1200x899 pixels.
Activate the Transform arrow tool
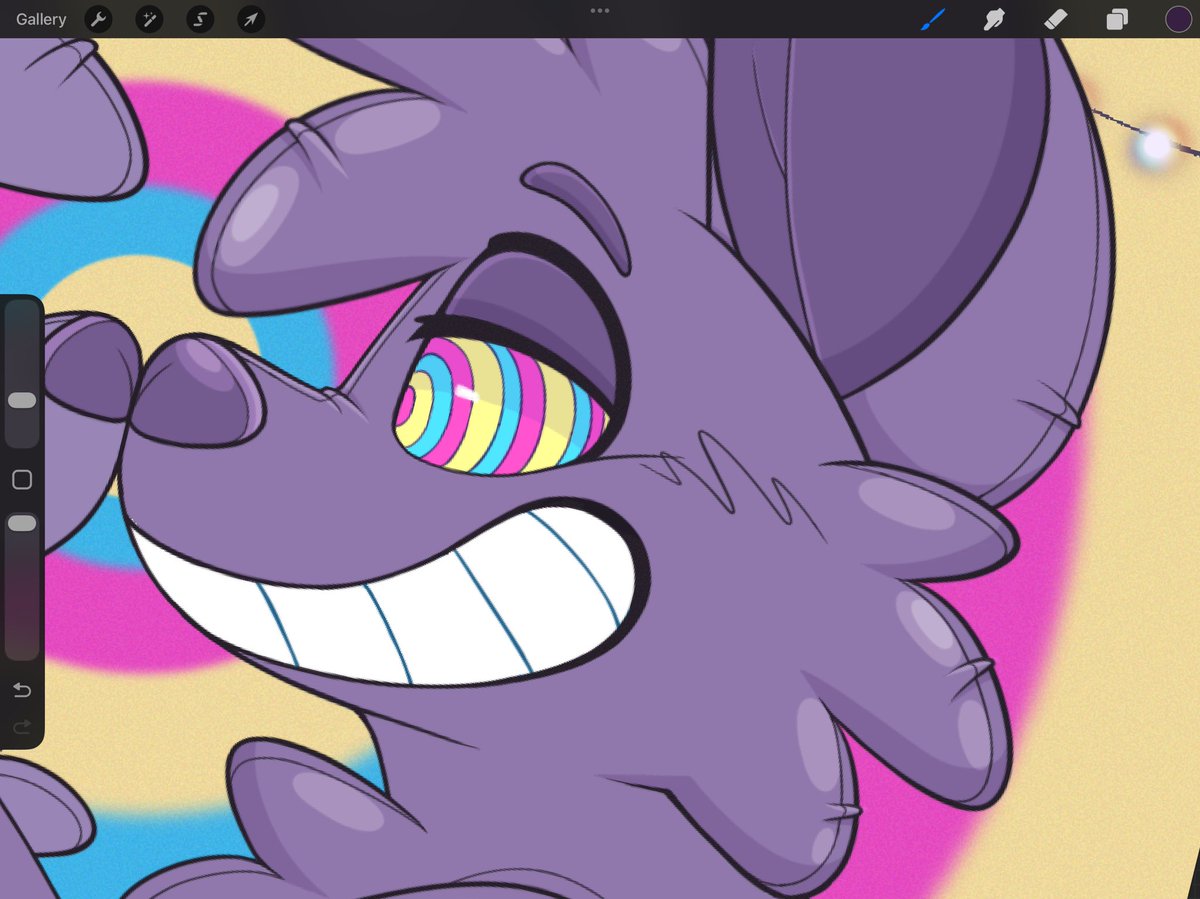(x=251, y=19)
